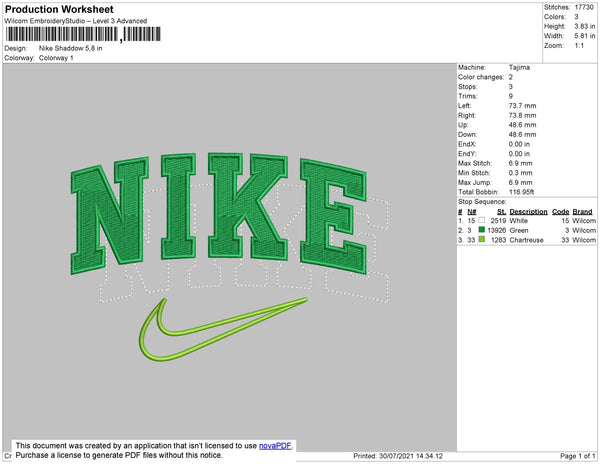The image size is (600, 464).
Task: Click stitch count 1283 in Chartreuse row
Action: point(498,240)
